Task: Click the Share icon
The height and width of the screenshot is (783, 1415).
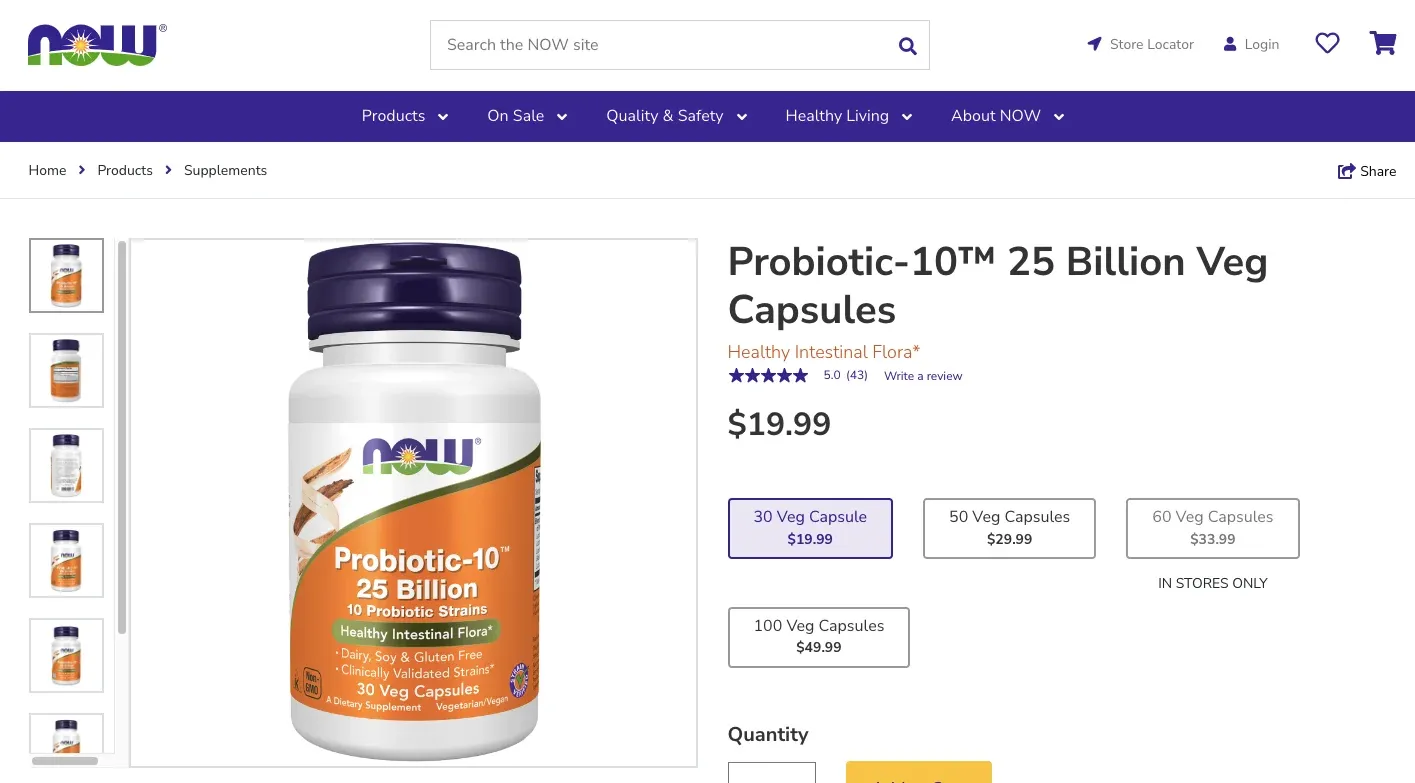Action: [x=1346, y=170]
